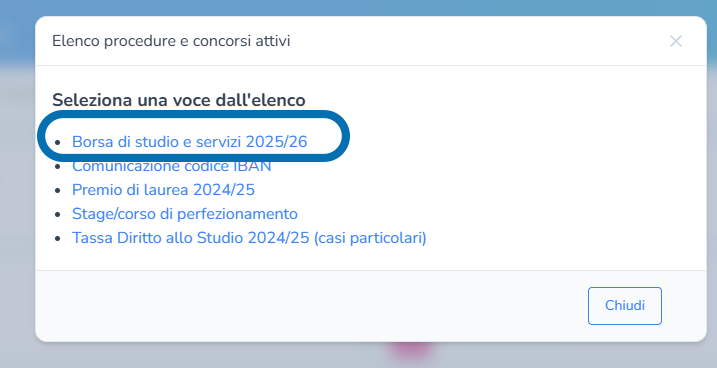Click the bullet beside Premio di laurea
717x368 pixels.
tap(57, 190)
